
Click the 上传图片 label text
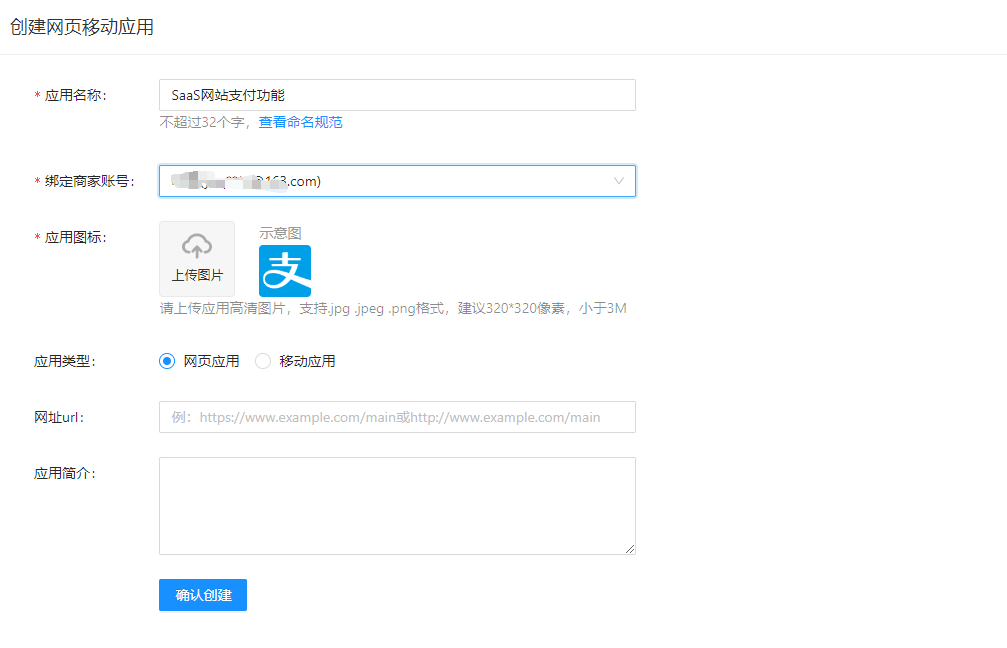pyautogui.click(x=197, y=276)
